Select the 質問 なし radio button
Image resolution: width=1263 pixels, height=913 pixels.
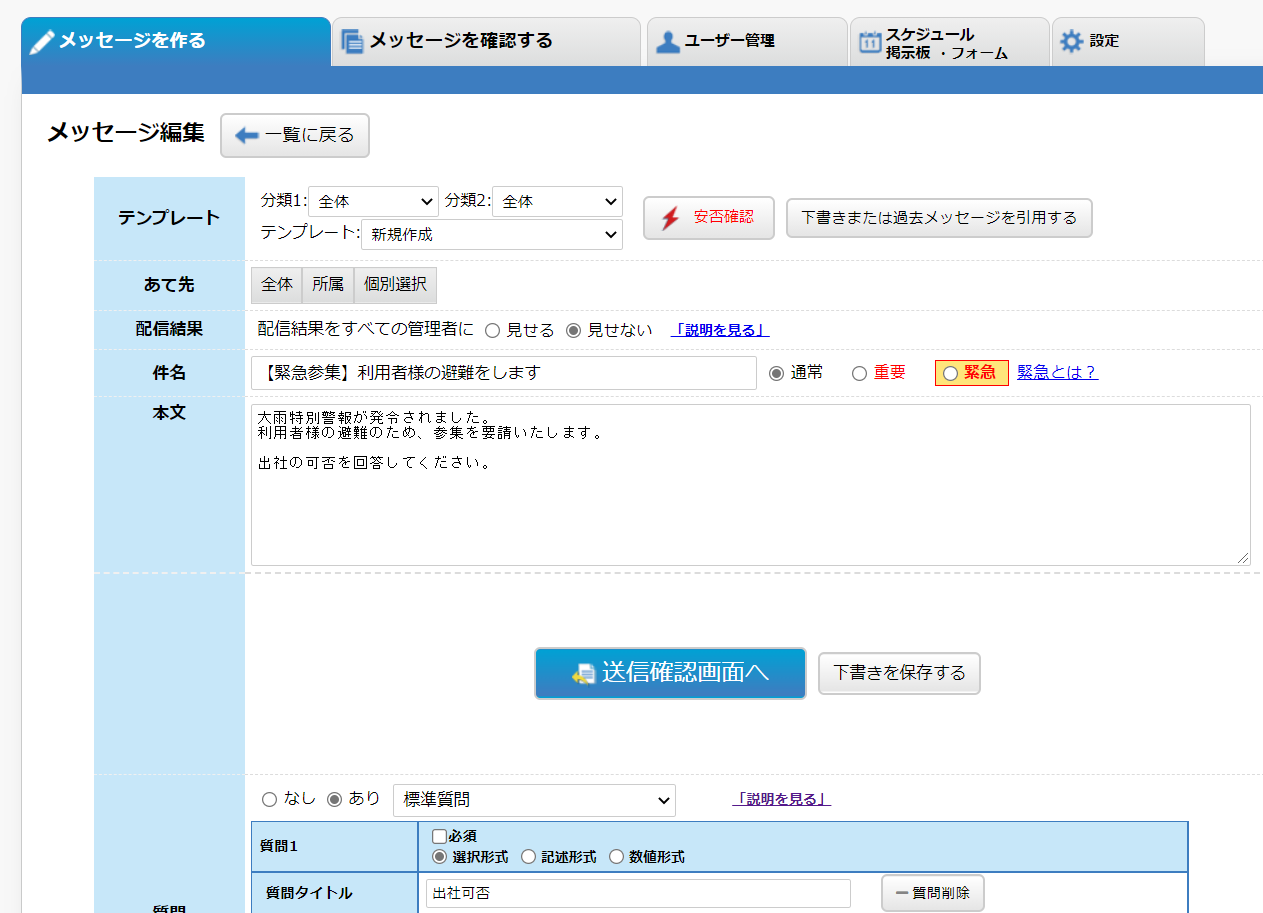click(x=269, y=799)
